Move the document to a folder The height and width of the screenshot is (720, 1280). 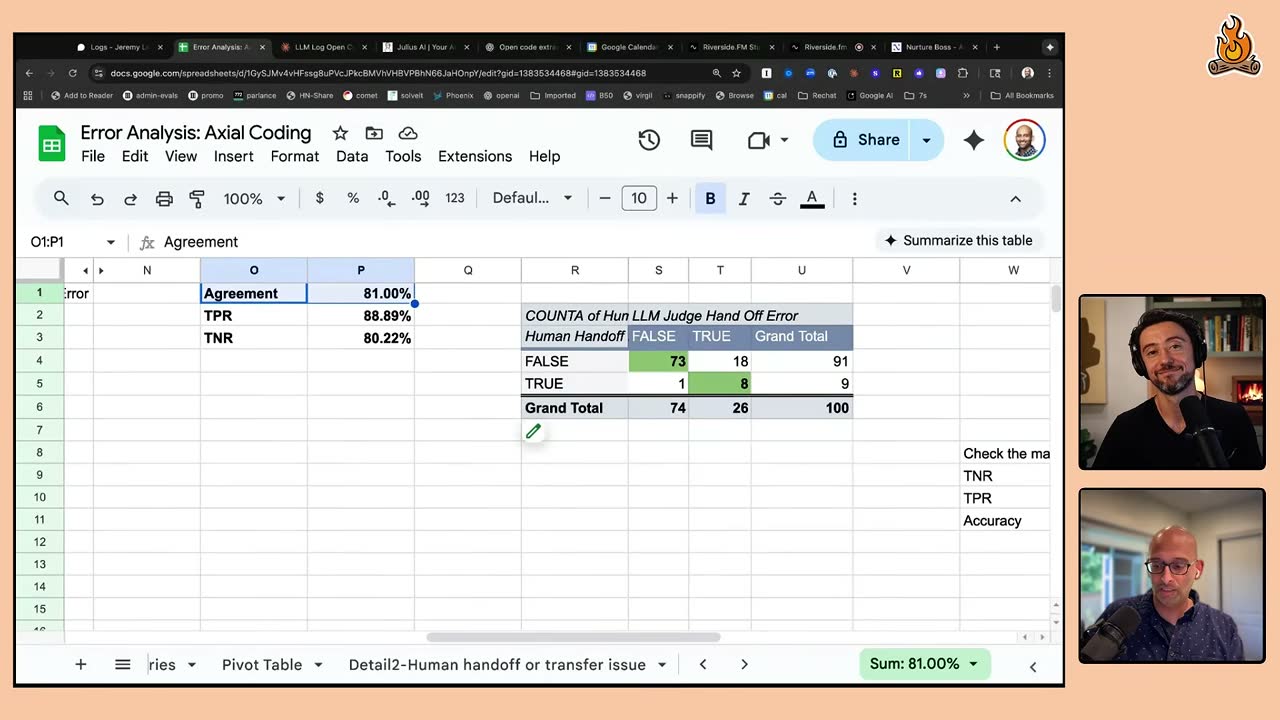tap(374, 133)
